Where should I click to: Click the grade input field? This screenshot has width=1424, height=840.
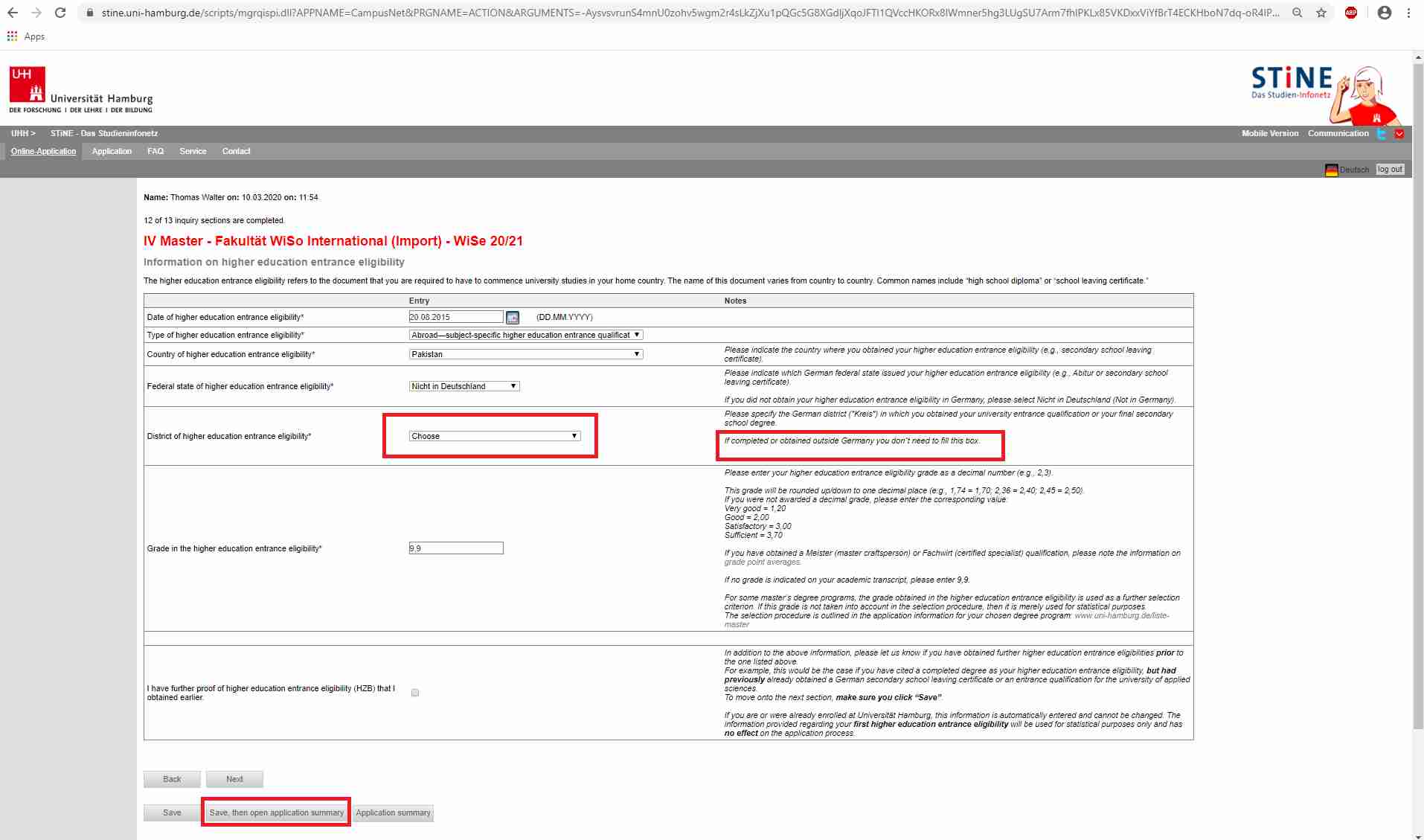point(455,548)
